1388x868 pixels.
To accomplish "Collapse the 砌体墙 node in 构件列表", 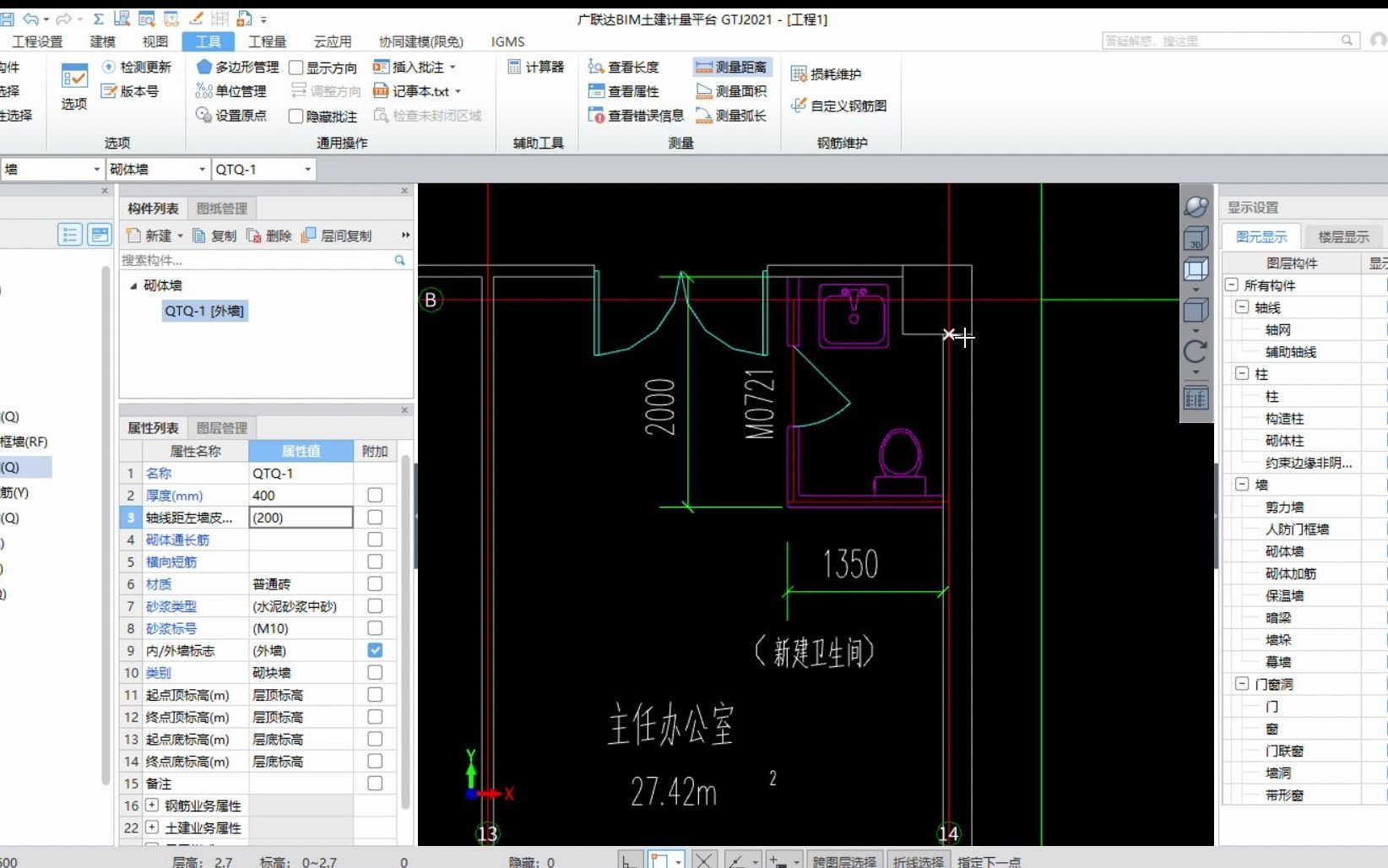I will [133, 285].
